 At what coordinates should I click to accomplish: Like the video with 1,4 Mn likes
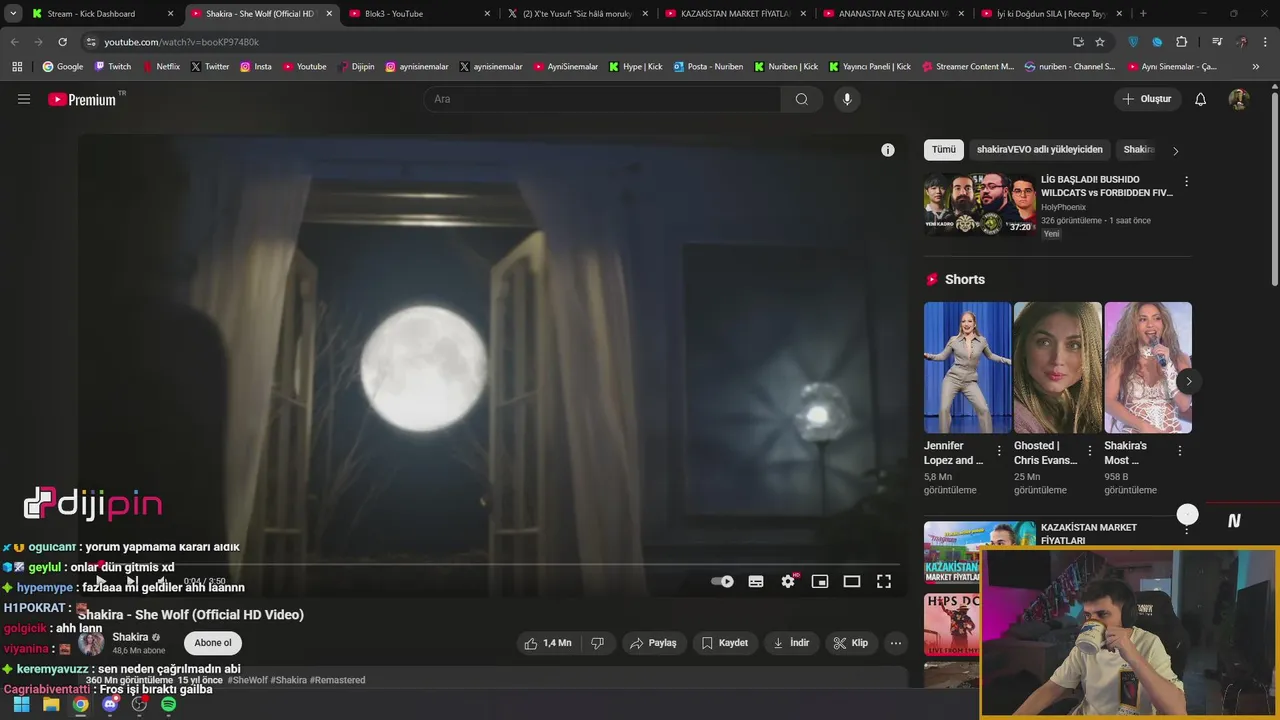tap(548, 643)
